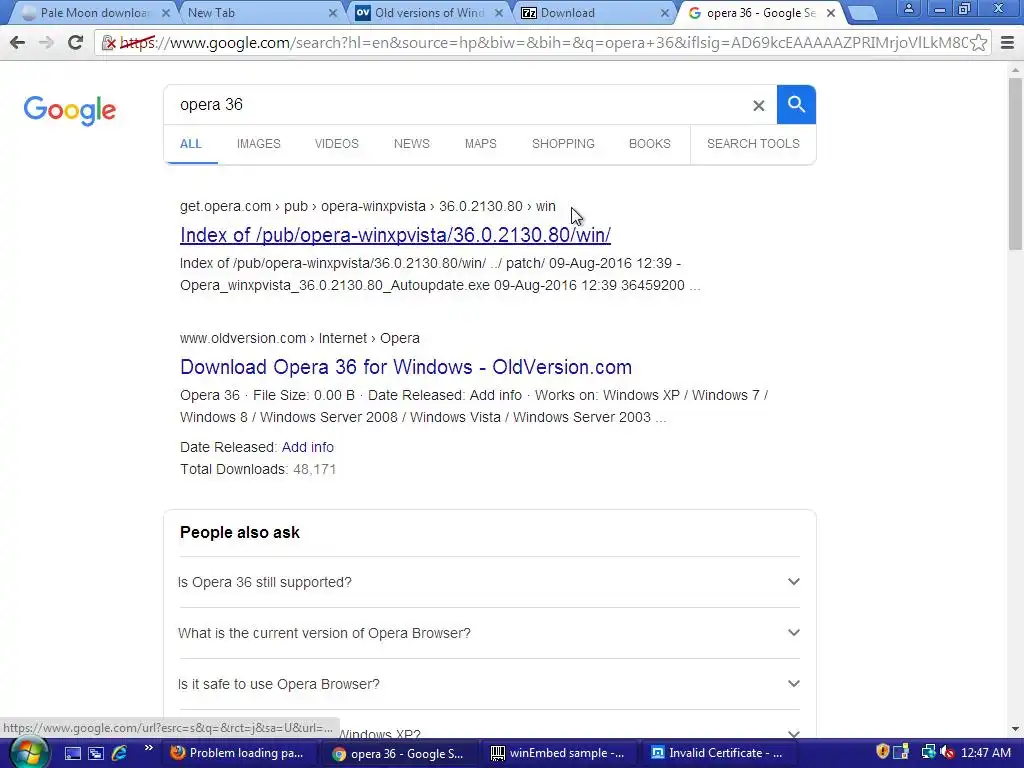Expand 'Is Opera 36 still supported?' question
The width and height of the screenshot is (1024, 768).
[489, 582]
